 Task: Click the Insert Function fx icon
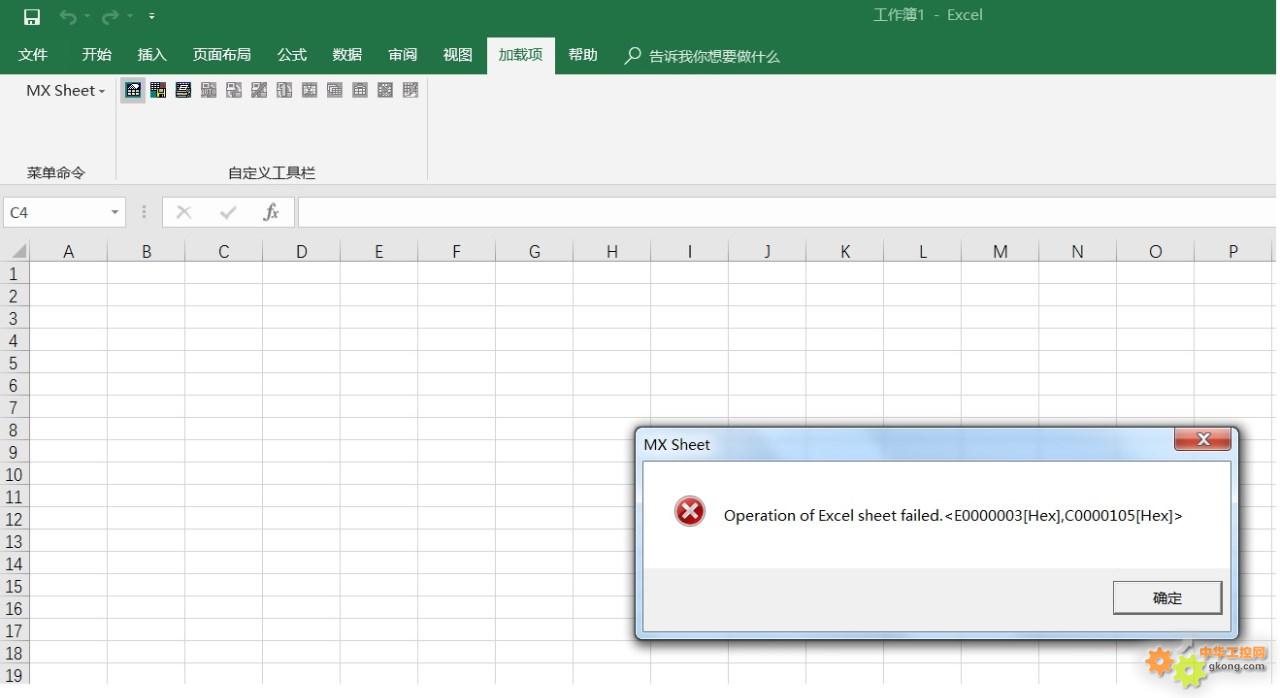pyautogui.click(x=271, y=212)
